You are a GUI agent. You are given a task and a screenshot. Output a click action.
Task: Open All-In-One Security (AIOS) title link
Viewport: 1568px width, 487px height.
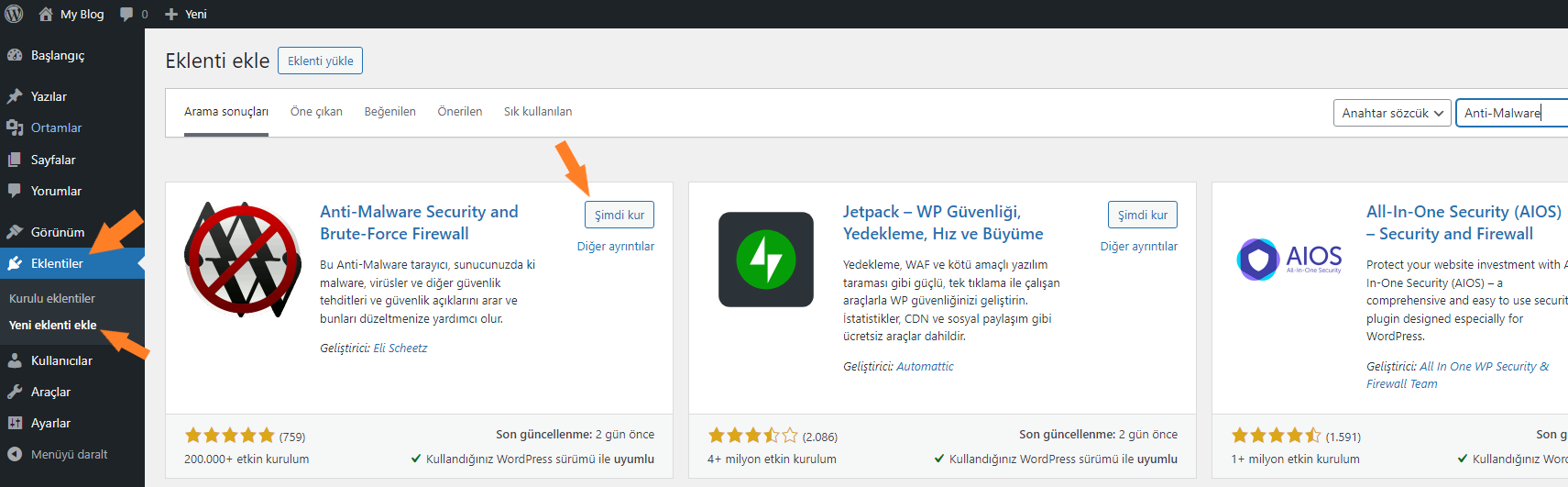[x=1464, y=223]
